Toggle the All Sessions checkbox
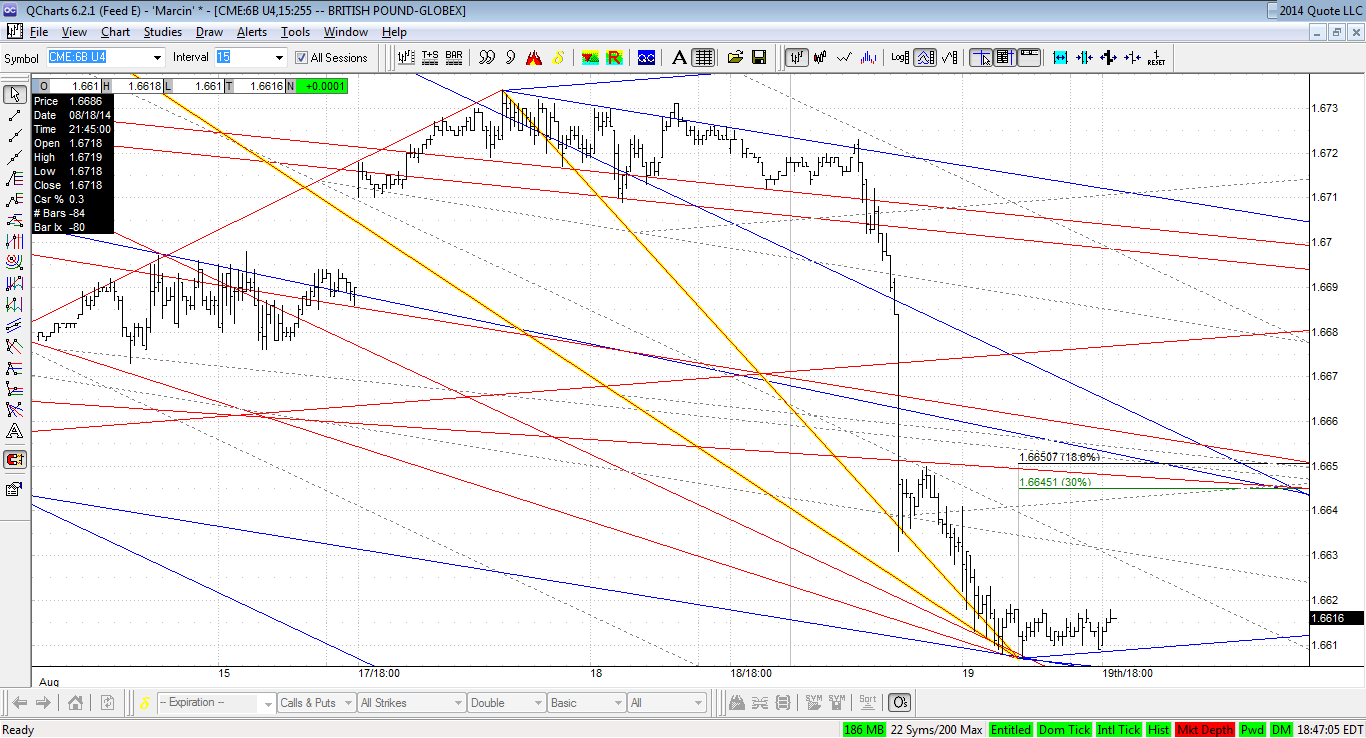This screenshot has height=738, width=1366. coord(301,58)
